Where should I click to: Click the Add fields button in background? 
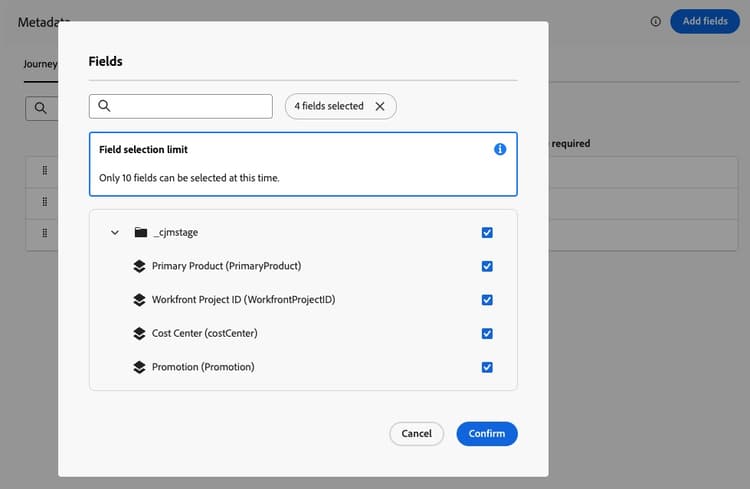click(705, 21)
